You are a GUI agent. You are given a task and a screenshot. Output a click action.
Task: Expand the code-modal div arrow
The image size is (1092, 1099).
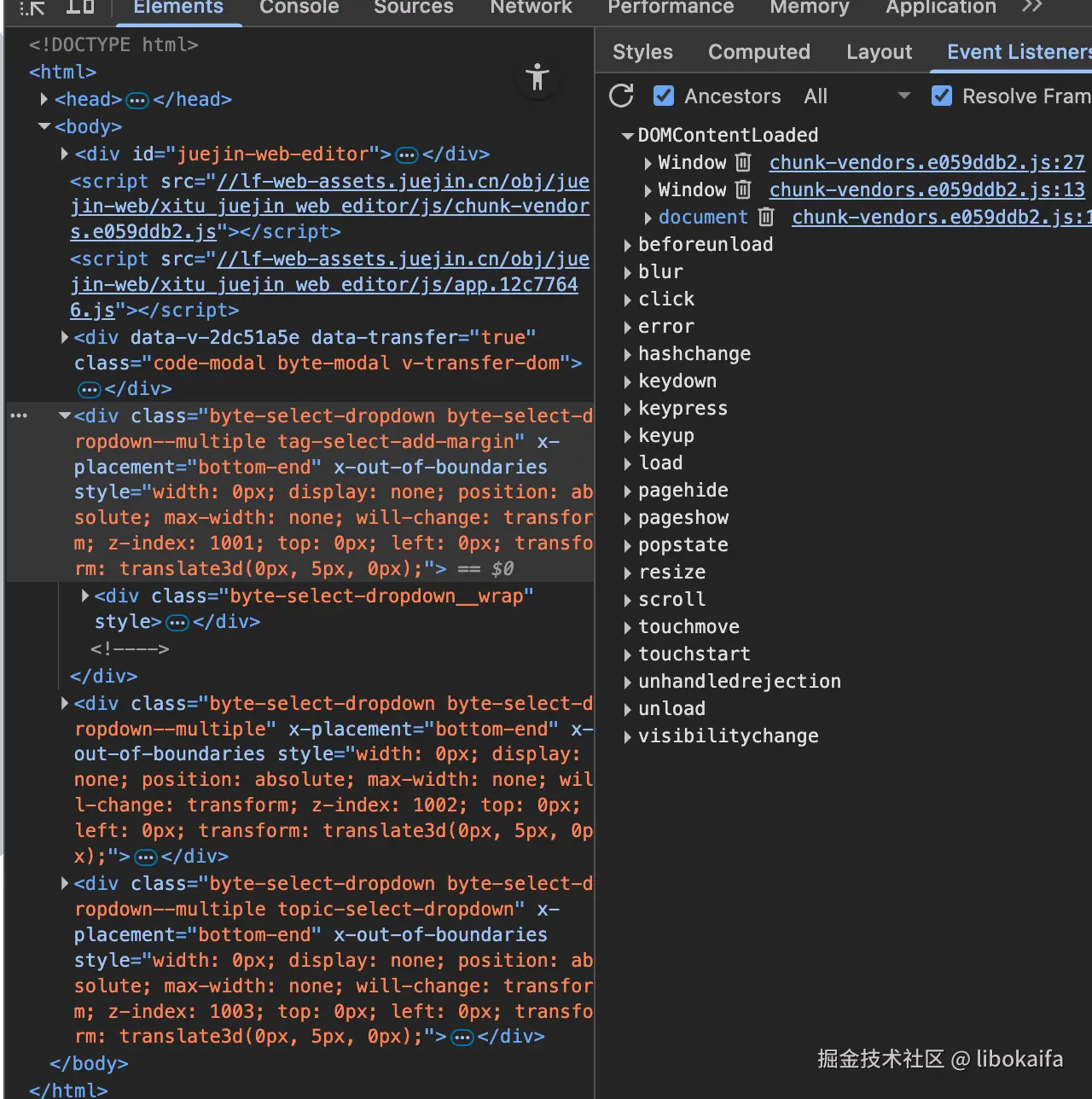65,337
